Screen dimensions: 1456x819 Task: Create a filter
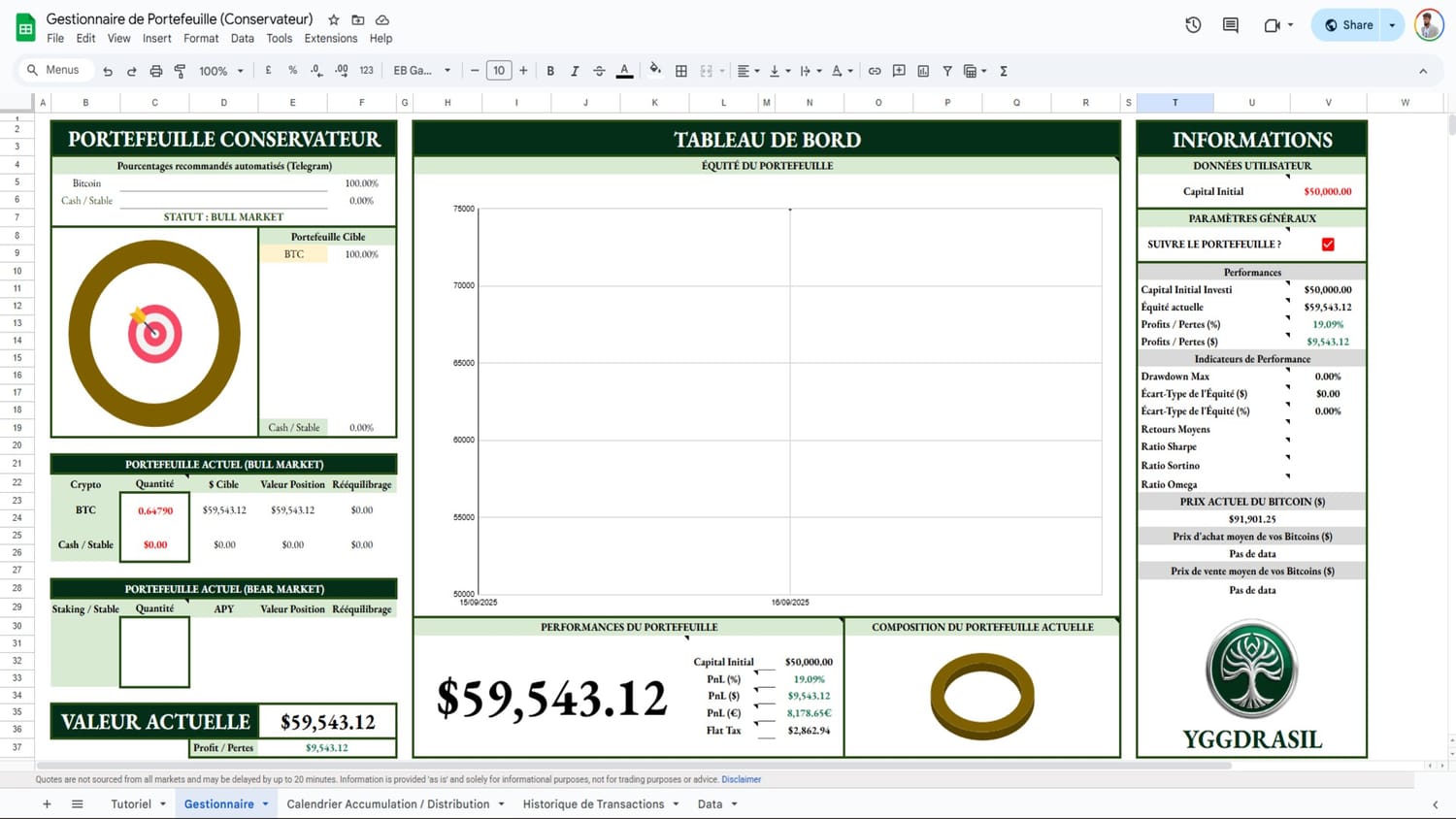947,71
